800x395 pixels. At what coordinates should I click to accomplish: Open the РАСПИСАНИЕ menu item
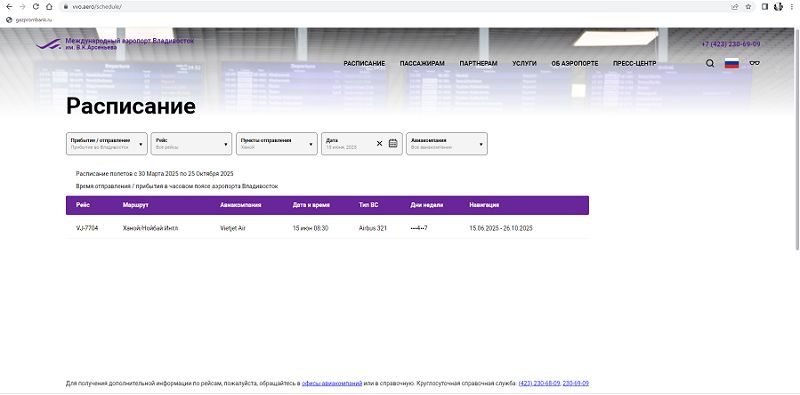click(364, 64)
